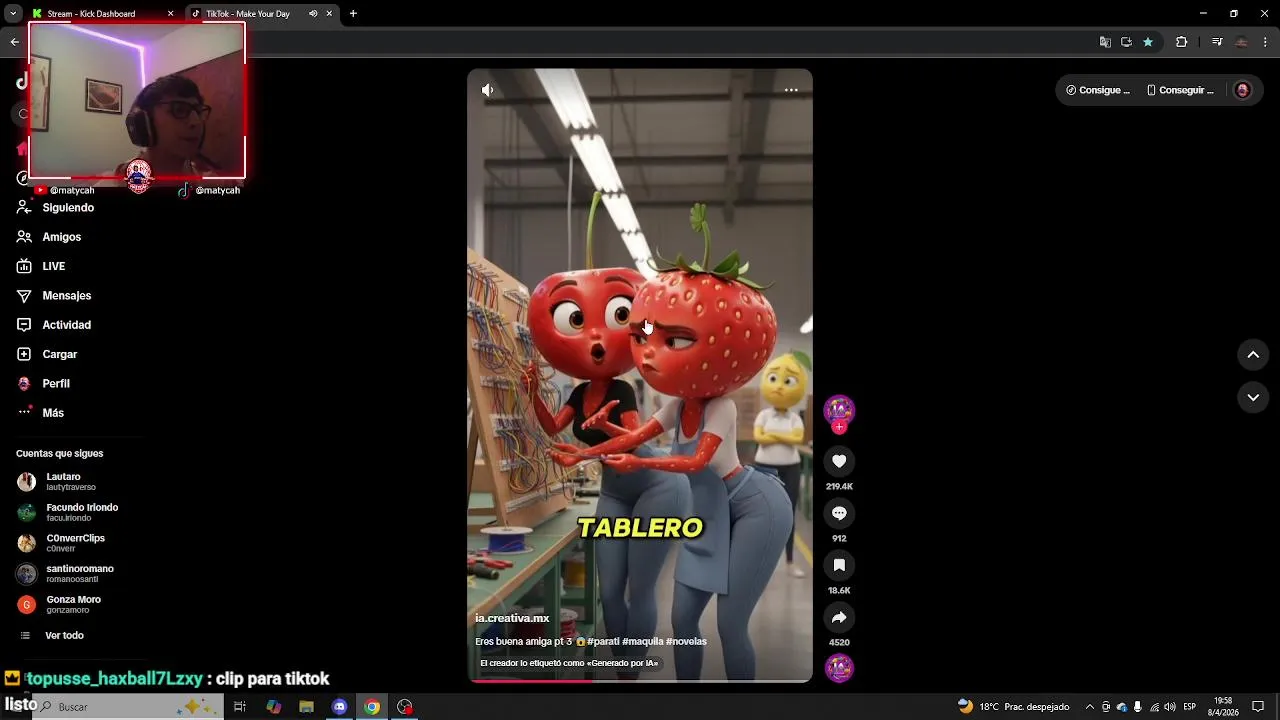The height and width of the screenshot is (720, 1280).
Task: Open the volume control in the system tray
Action: tap(1169, 707)
